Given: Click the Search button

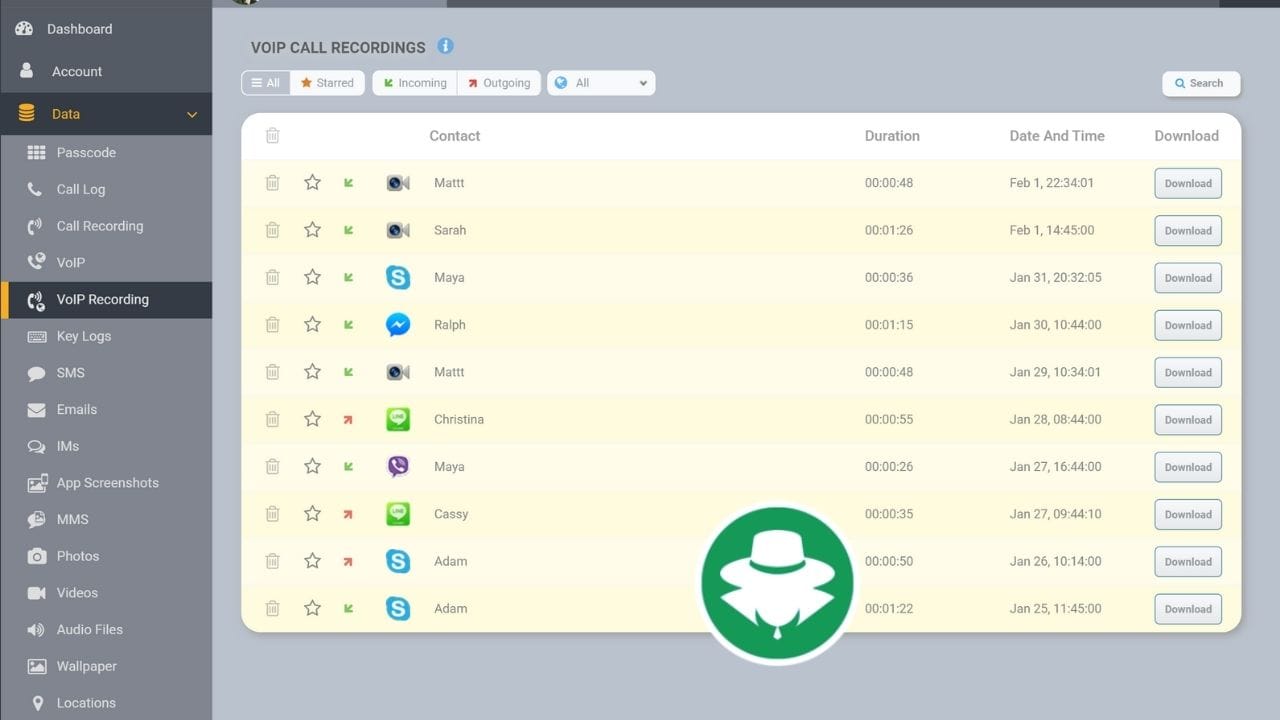Looking at the screenshot, I should 1200,83.
